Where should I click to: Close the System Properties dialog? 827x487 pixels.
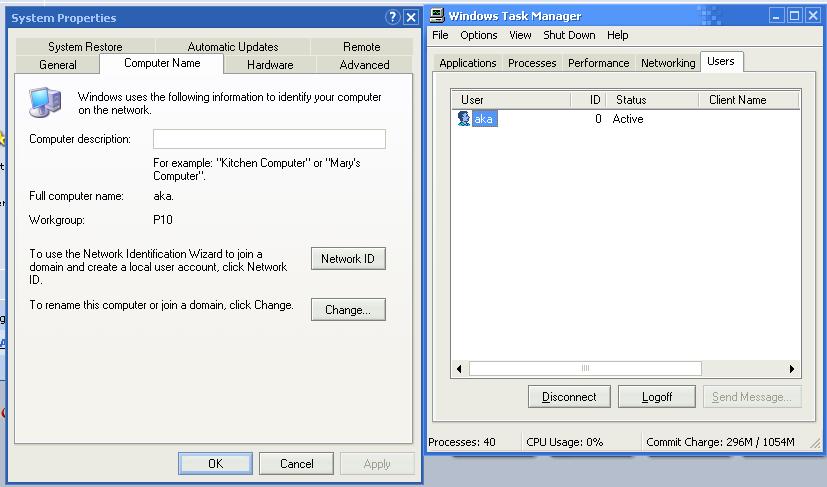pos(411,17)
